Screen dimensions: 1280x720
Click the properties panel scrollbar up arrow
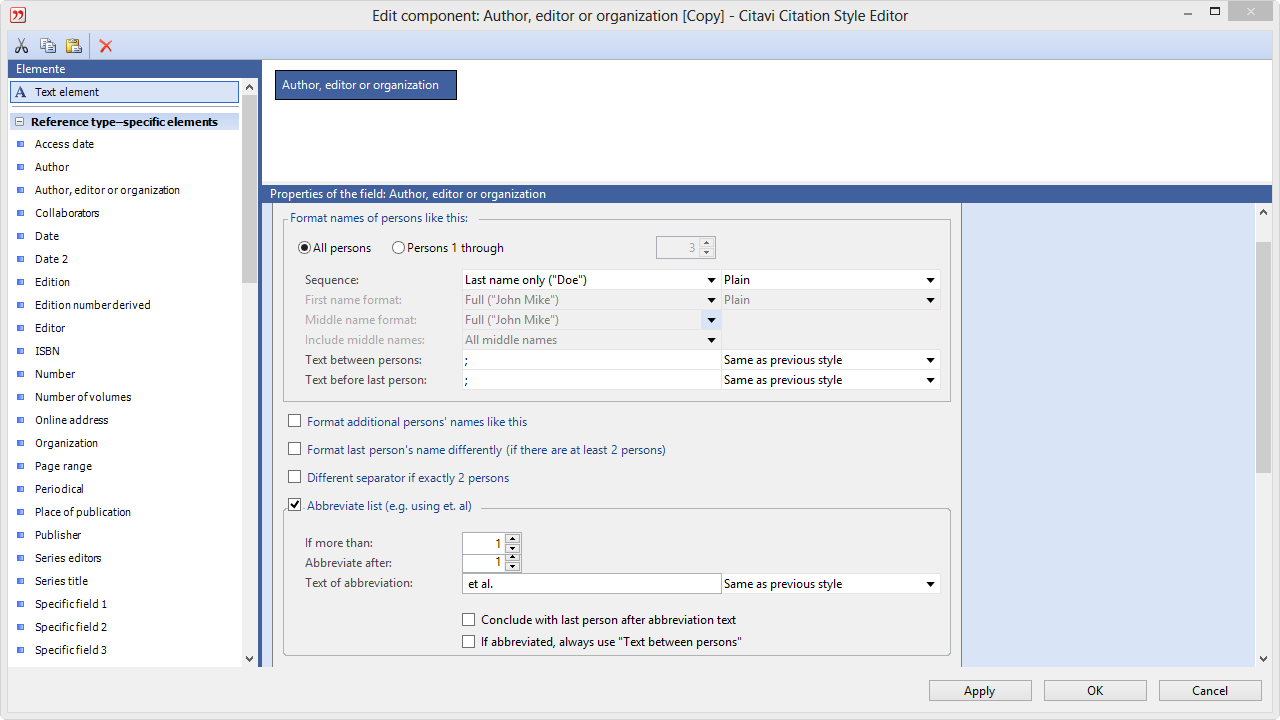coord(1264,212)
